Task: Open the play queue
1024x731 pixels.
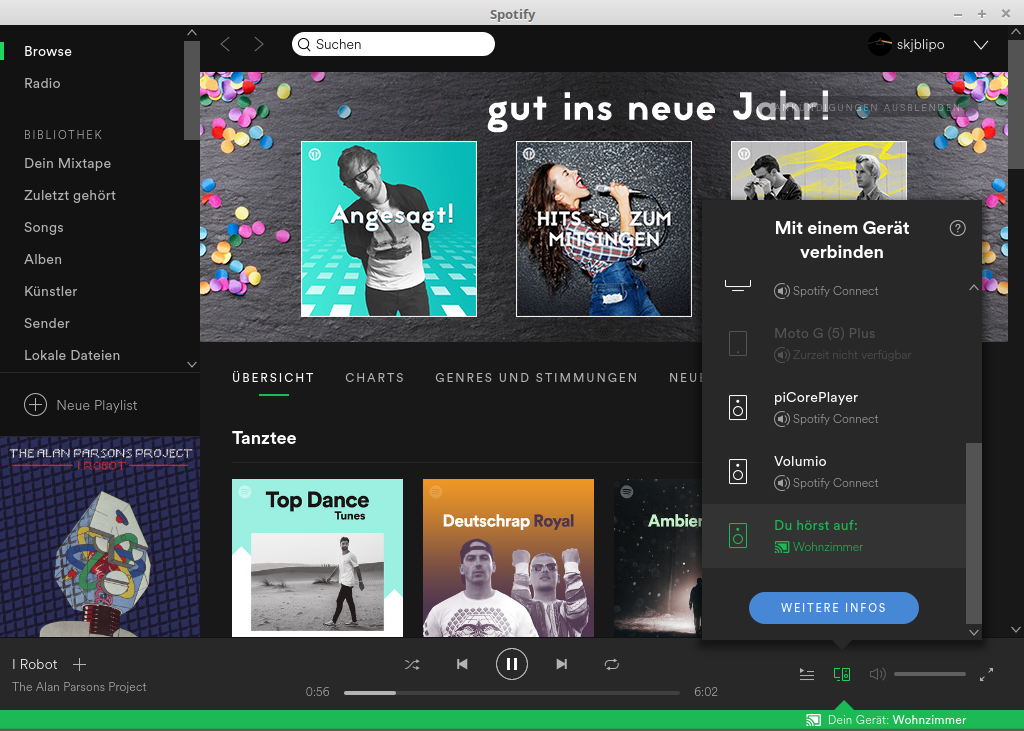Action: pos(807,674)
